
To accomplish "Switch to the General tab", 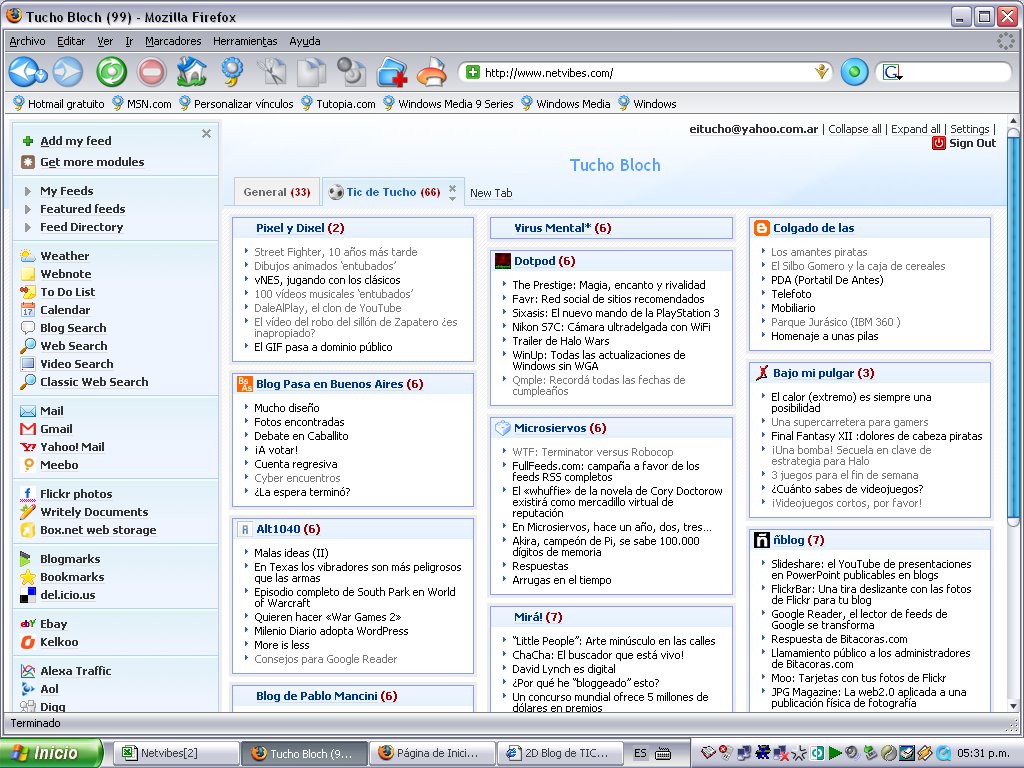I will (277, 192).
